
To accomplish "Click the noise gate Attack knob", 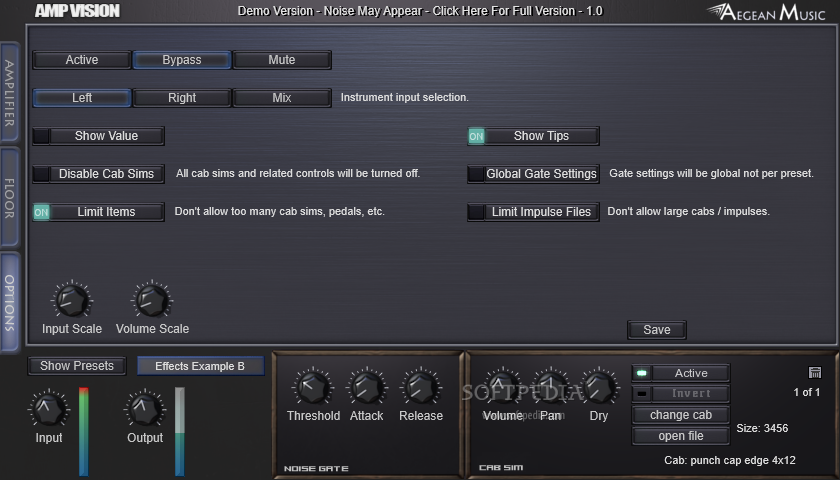I will pos(366,387).
